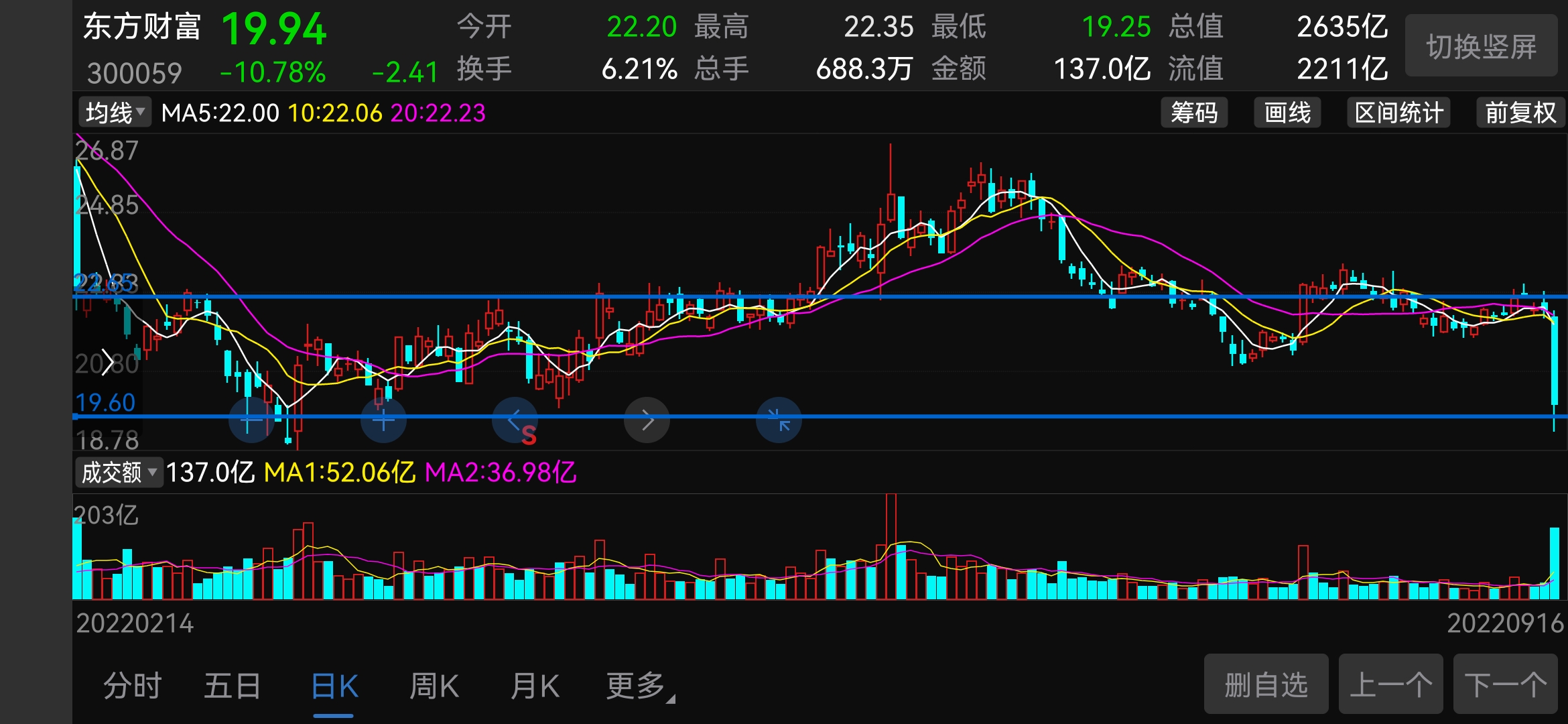Click the red S sell marker
This screenshot has height=724, width=1568.
click(529, 436)
